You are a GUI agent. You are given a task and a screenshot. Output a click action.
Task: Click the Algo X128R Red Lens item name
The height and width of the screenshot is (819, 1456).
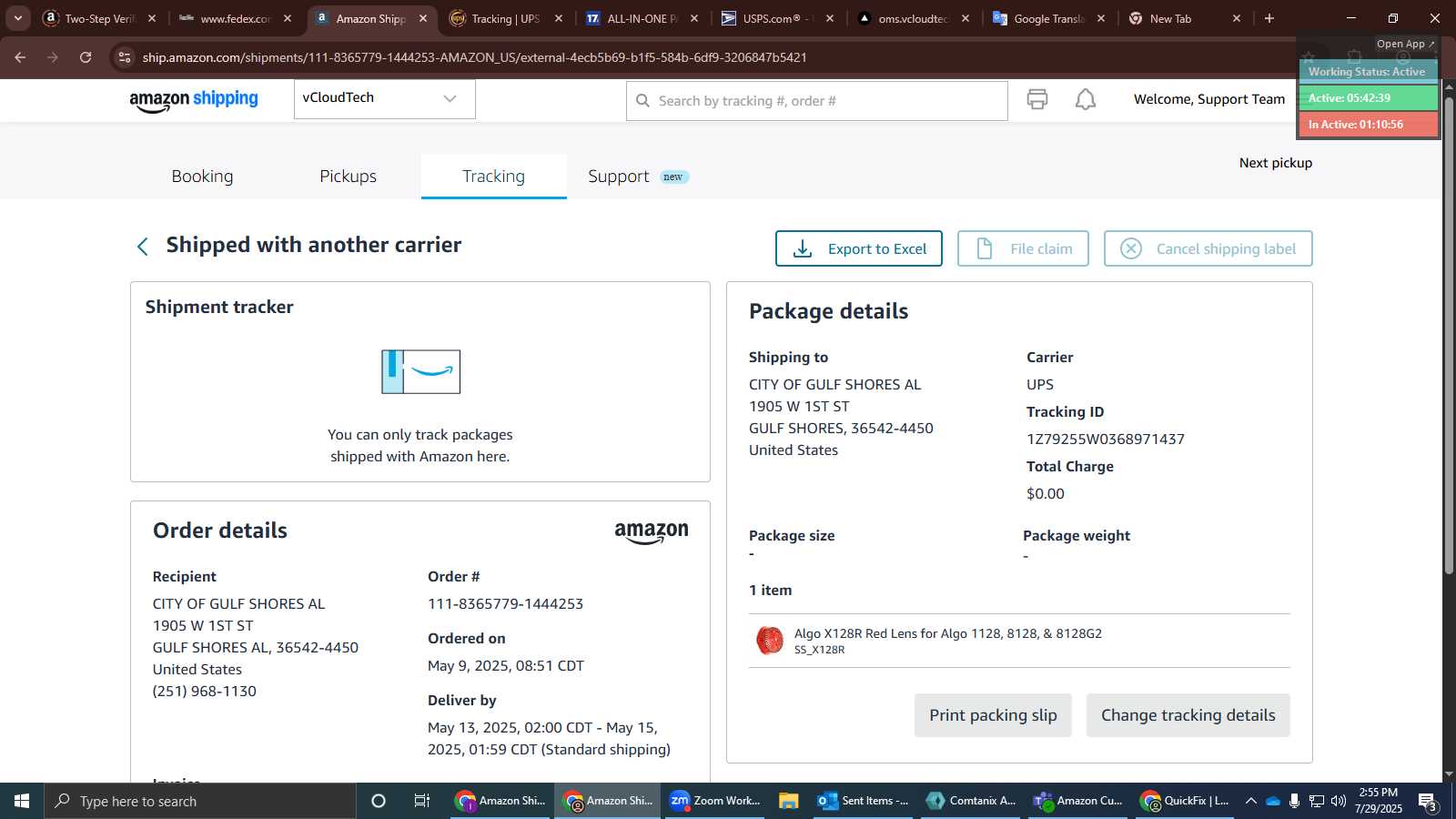[947, 633]
